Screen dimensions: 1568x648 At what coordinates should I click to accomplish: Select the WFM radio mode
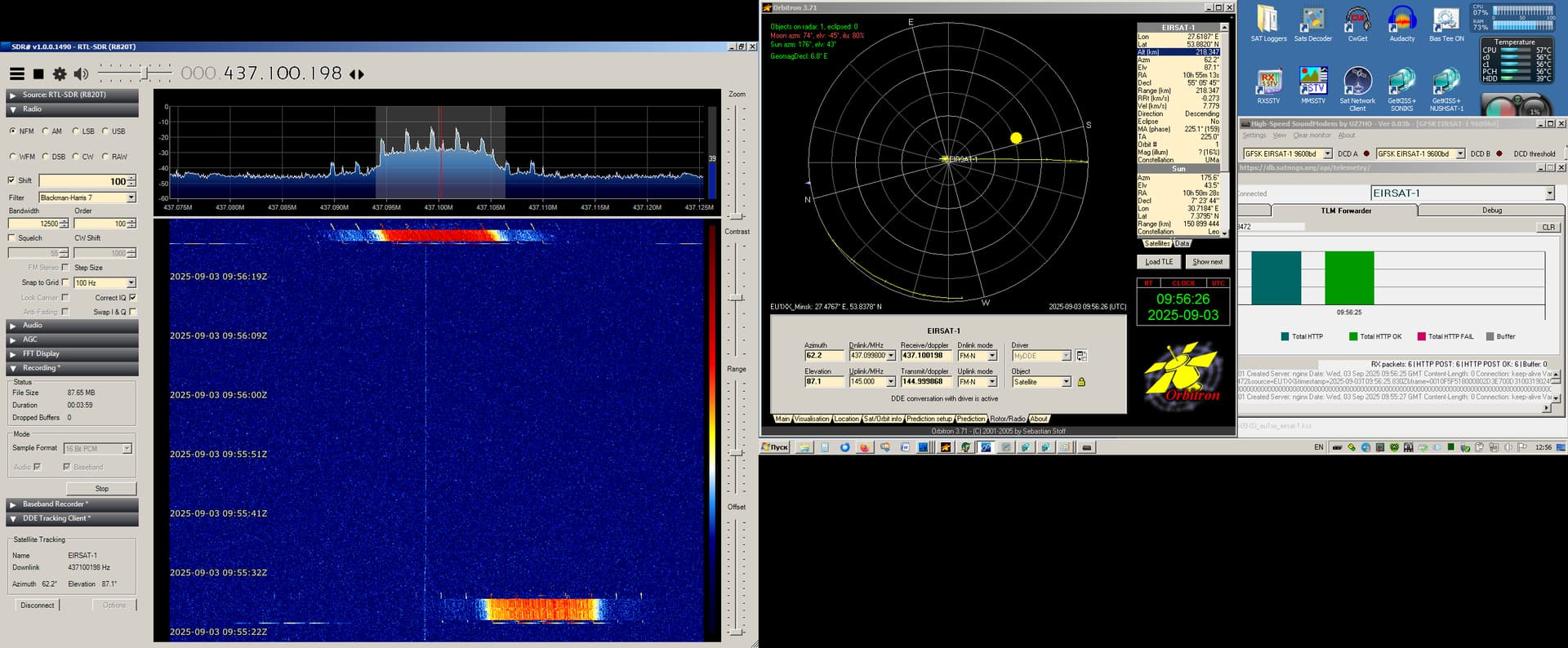click(x=13, y=157)
